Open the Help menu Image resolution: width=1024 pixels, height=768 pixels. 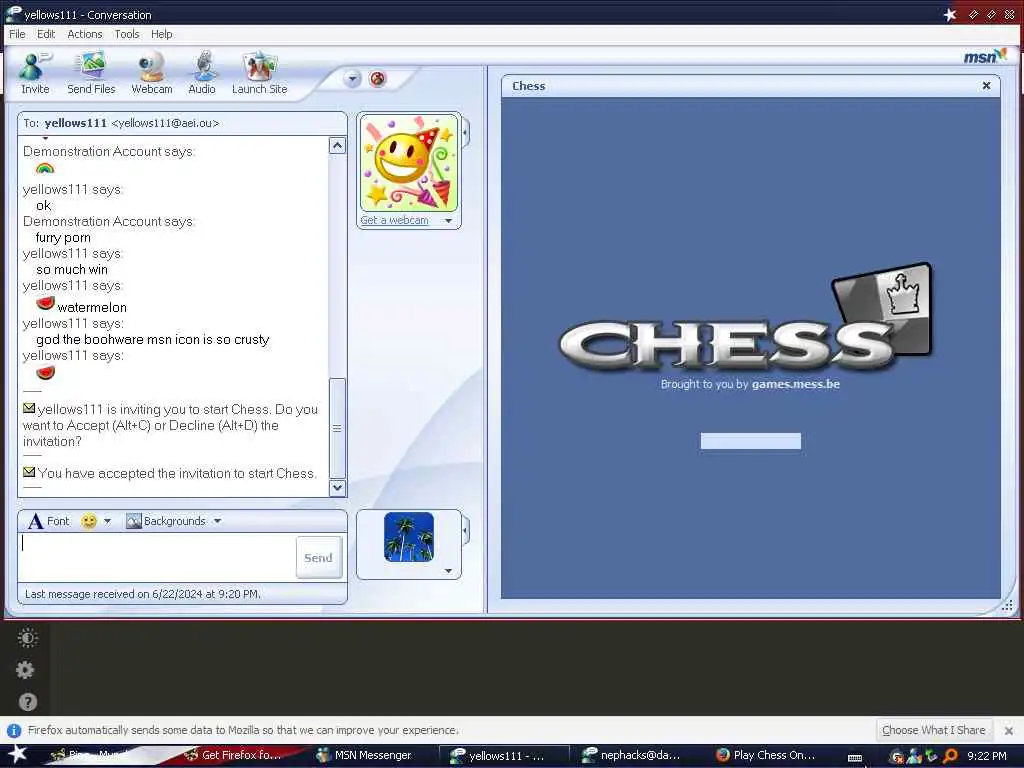(161, 34)
